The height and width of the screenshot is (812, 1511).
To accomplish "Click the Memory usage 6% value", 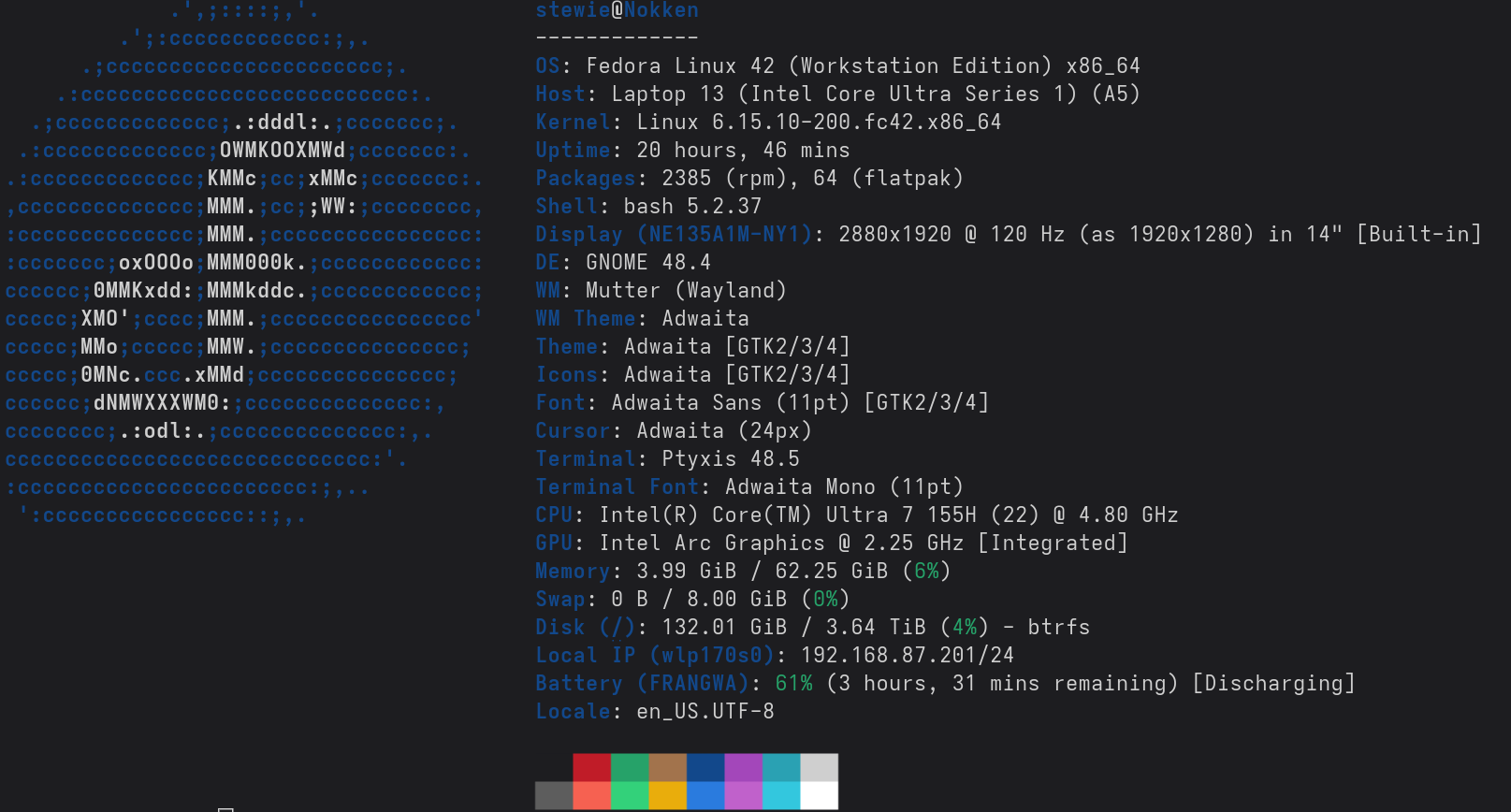I will click(926, 572).
